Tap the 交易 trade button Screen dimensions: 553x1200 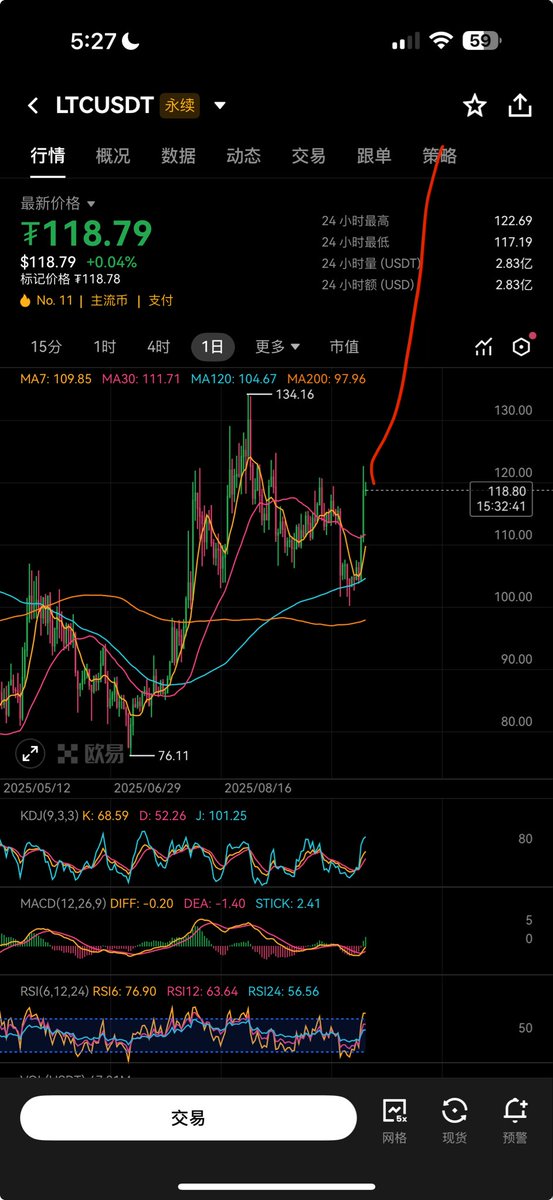point(188,1118)
